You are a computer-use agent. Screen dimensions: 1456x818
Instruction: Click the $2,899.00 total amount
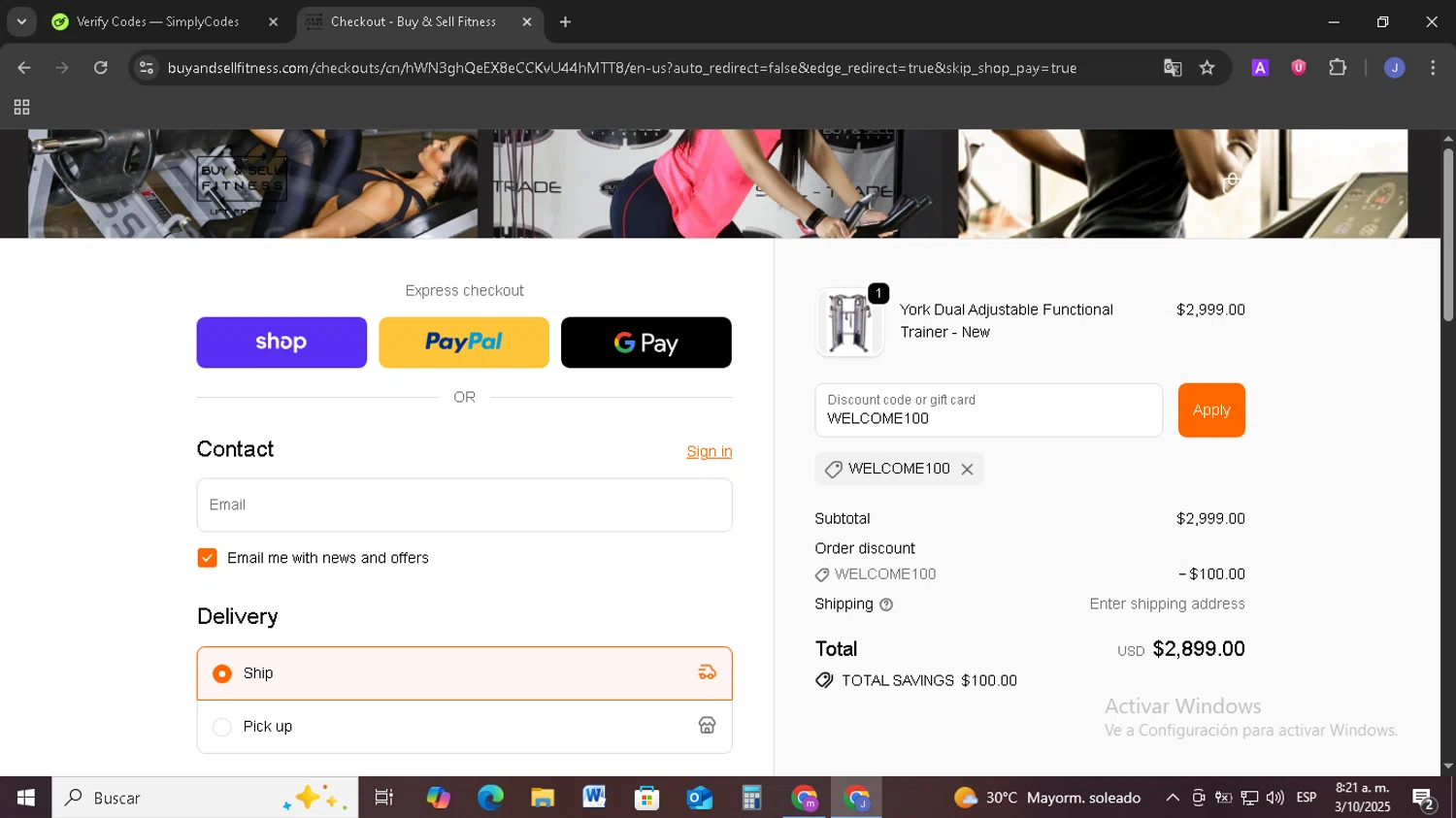(1199, 649)
